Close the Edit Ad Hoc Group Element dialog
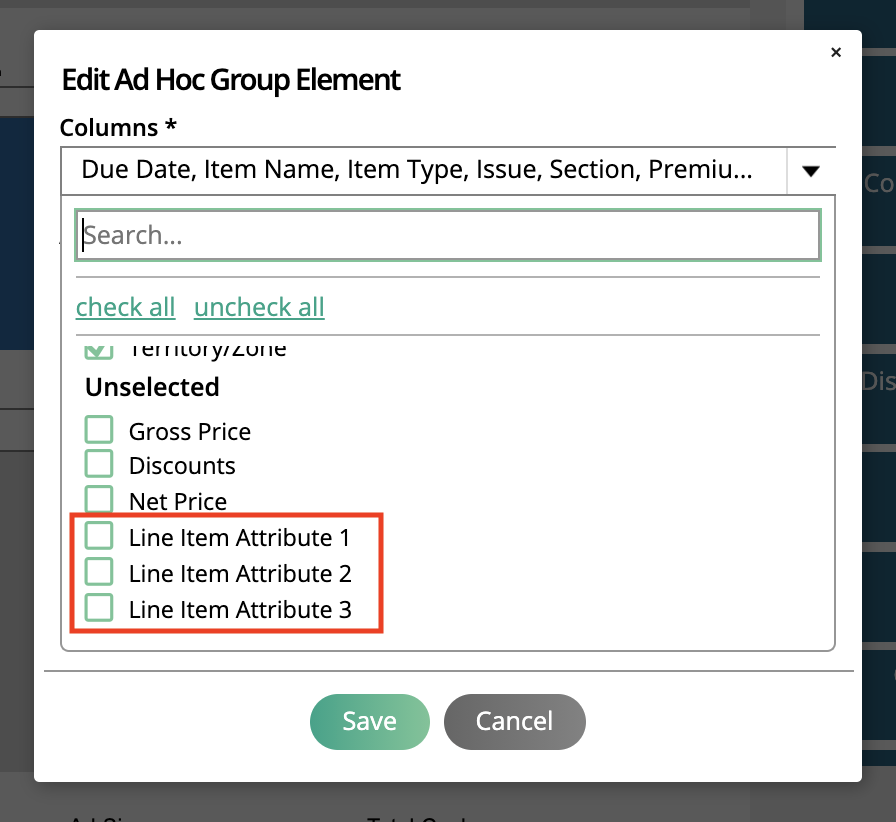 [835, 53]
